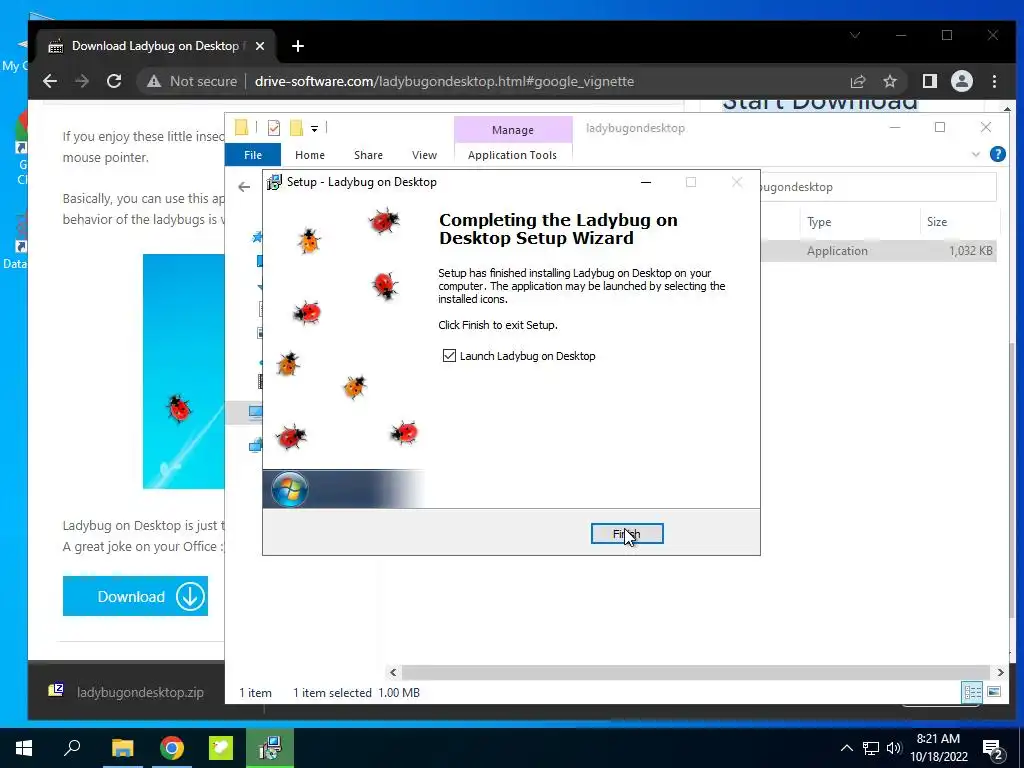Switch to Home ribbon tab

point(310,155)
